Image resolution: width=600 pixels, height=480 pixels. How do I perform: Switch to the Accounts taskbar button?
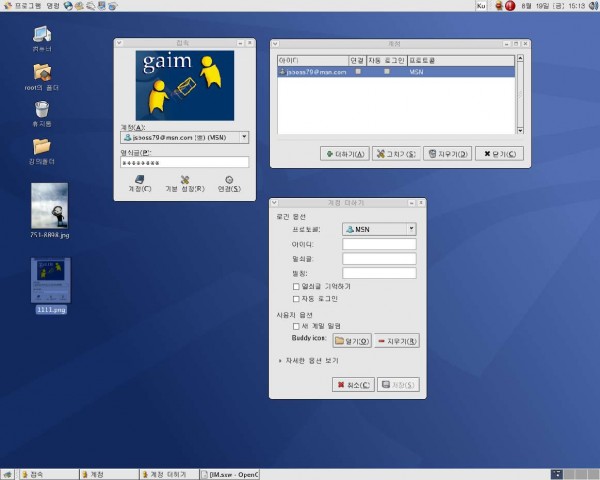coord(109,475)
